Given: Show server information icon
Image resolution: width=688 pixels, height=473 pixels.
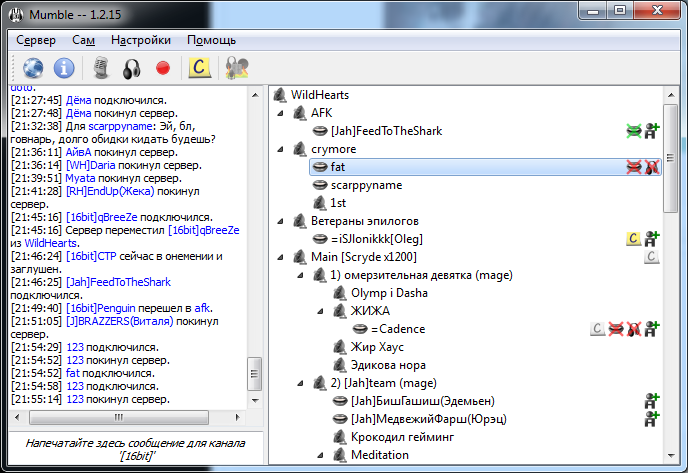Looking at the screenshot, I should [64, 68].
